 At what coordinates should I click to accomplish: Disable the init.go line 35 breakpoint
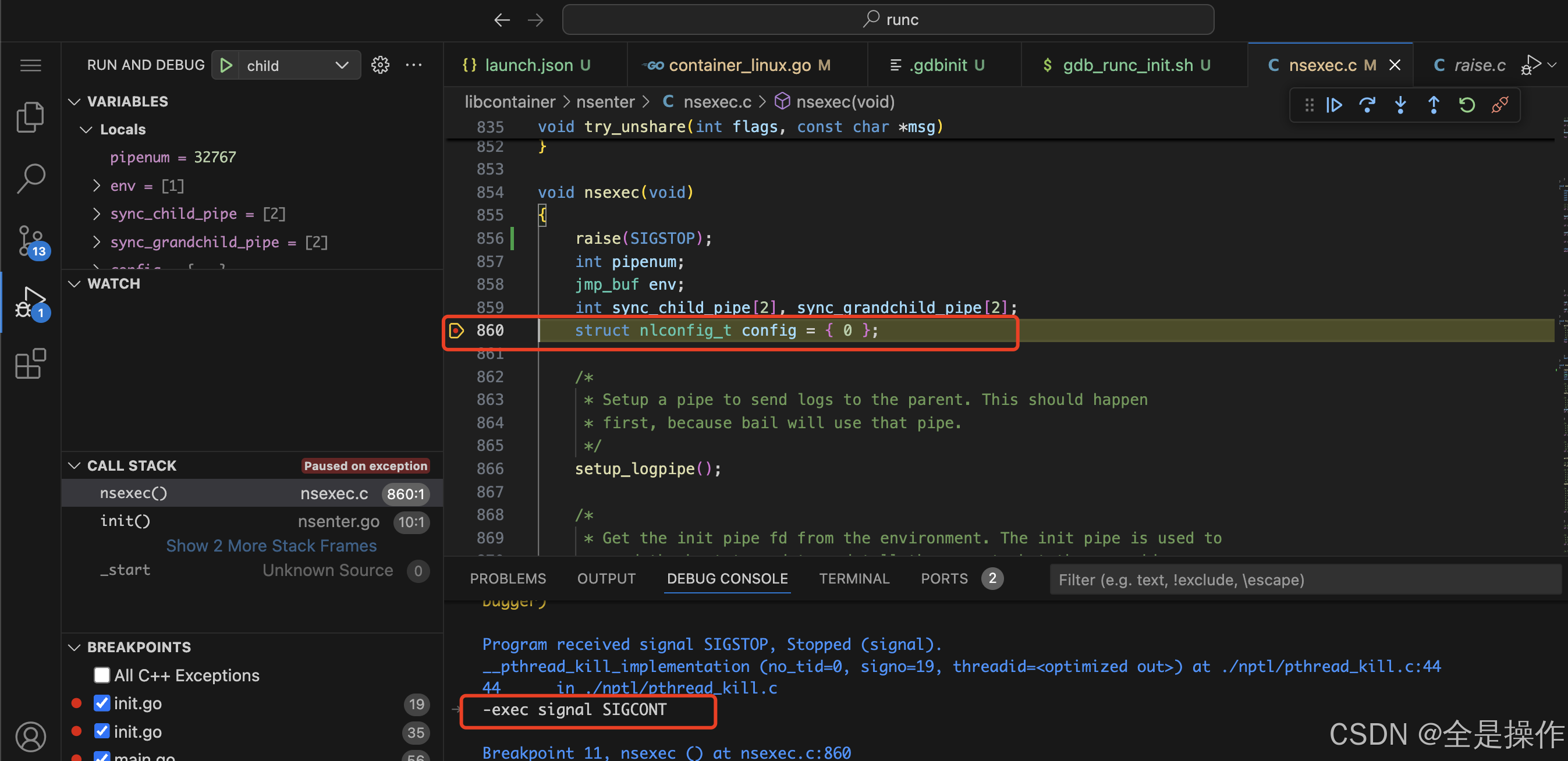[x=102, y=731]
